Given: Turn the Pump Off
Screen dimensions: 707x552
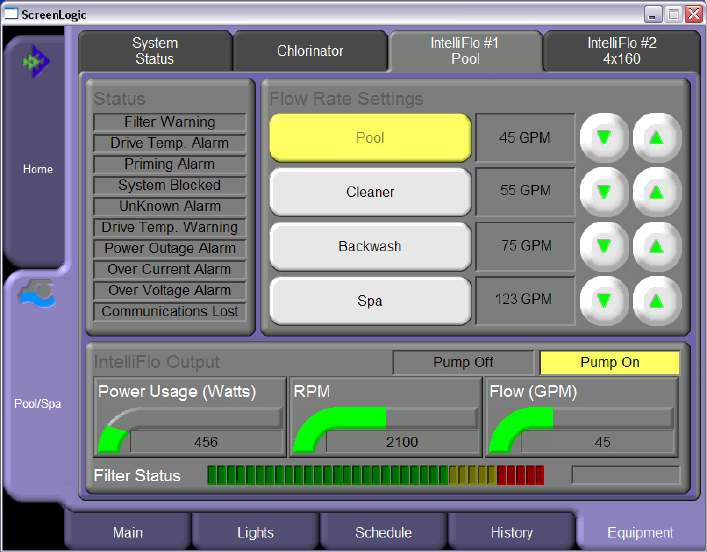Looking at the screenshot, I should 463,362.
